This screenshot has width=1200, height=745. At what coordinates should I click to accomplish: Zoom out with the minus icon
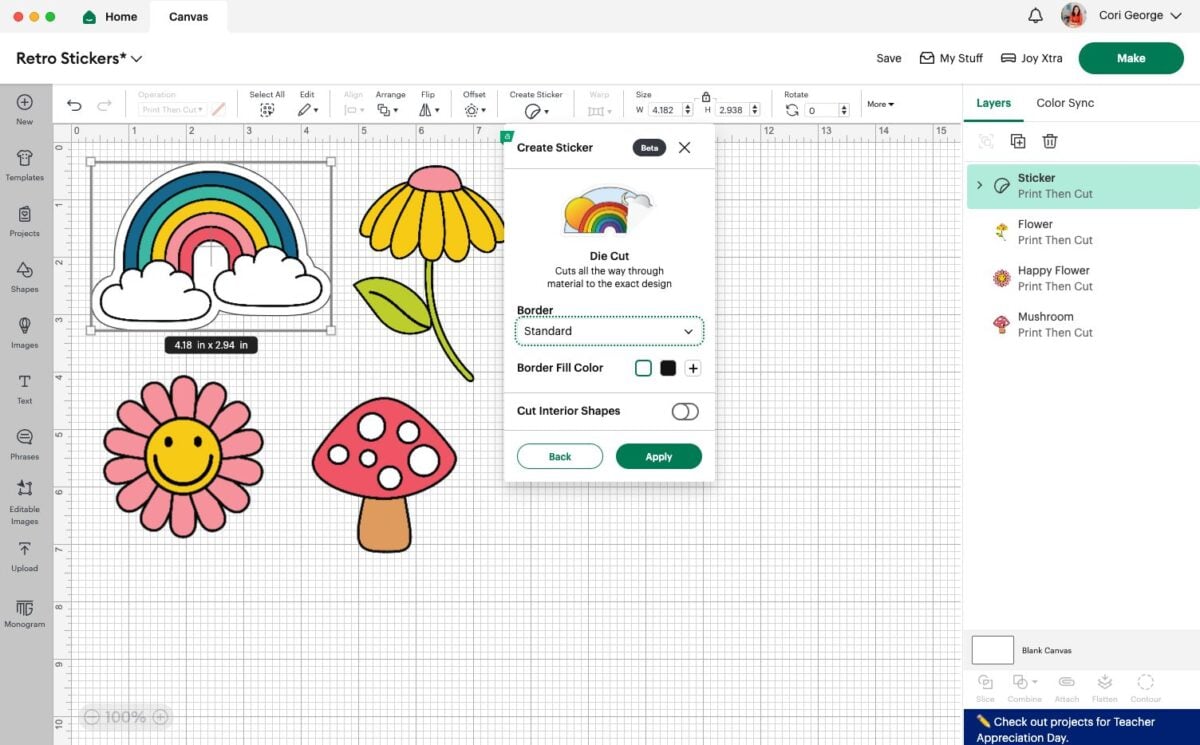tap(92, 717)
